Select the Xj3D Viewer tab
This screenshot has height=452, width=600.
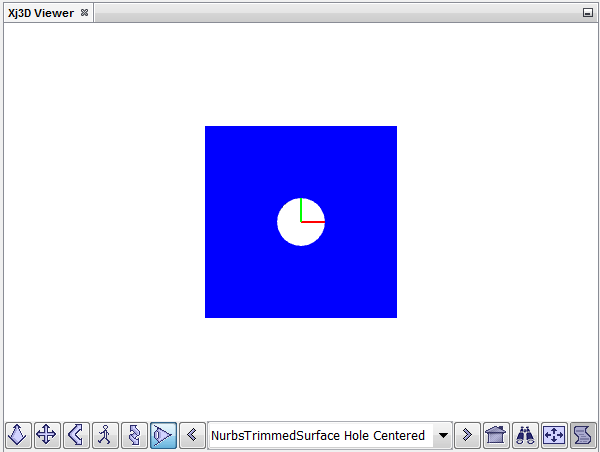coord(42,12)
